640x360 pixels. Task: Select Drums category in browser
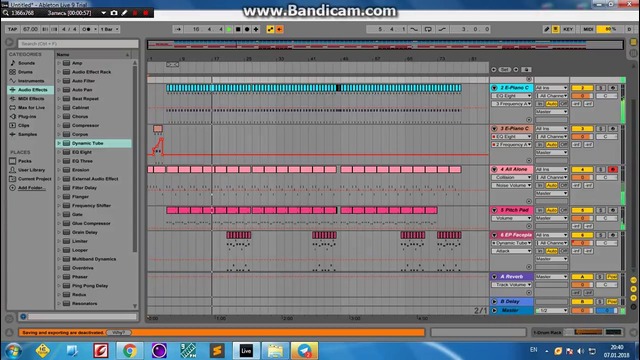[x=25, y=72]
